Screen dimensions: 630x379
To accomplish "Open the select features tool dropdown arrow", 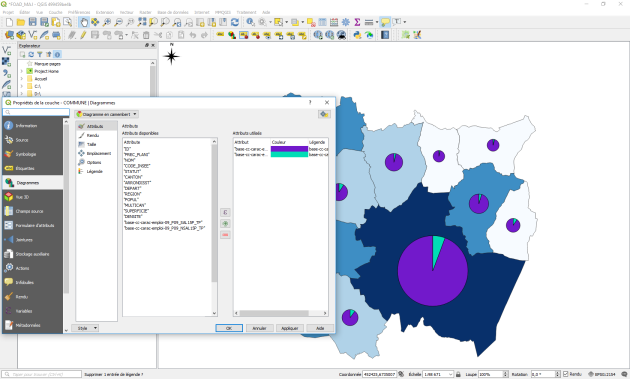I will coord(286,22).
